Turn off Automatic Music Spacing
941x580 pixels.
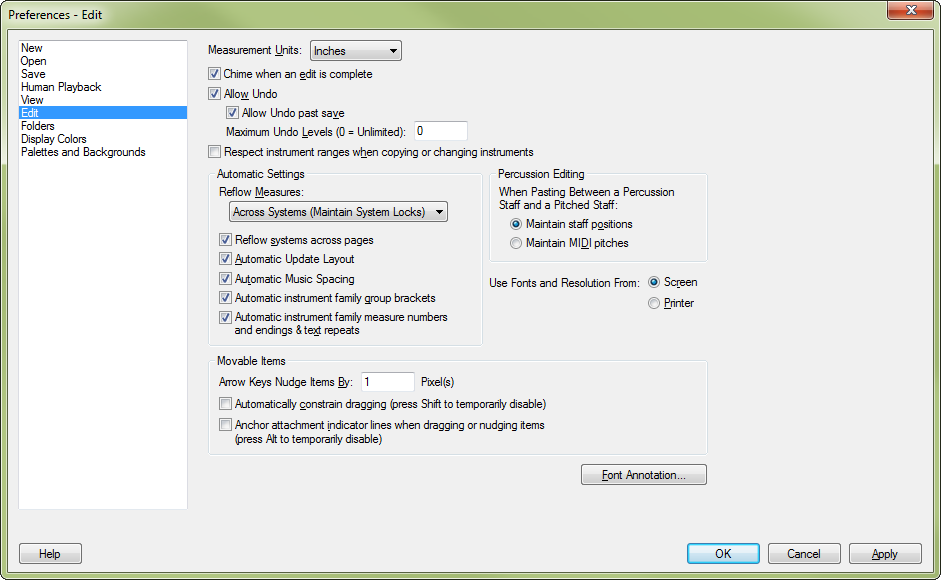(225, 278)
